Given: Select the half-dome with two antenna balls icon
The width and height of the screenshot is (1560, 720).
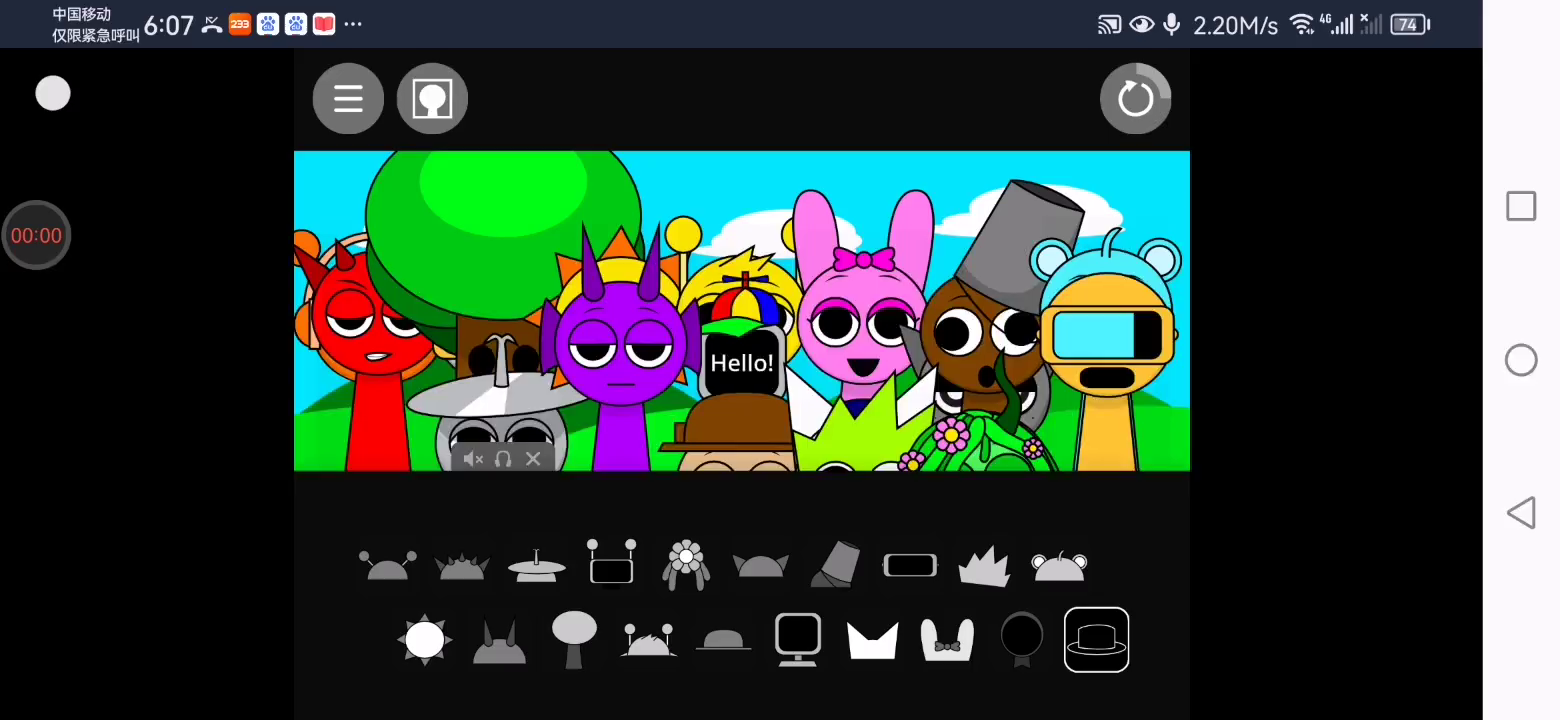Looking at the screenshot, I should 388,566.
